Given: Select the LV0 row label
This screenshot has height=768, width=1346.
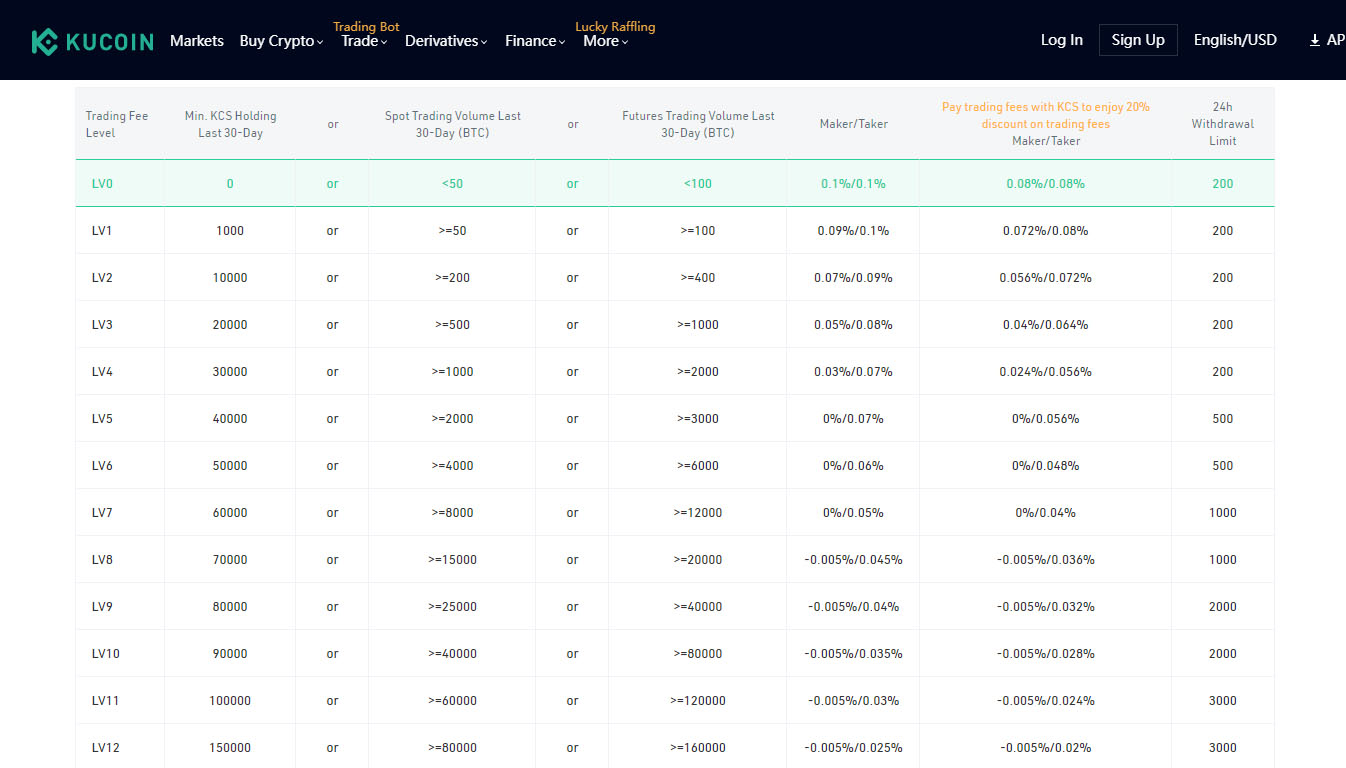Looking at the screenshot, I should (103, 184).
